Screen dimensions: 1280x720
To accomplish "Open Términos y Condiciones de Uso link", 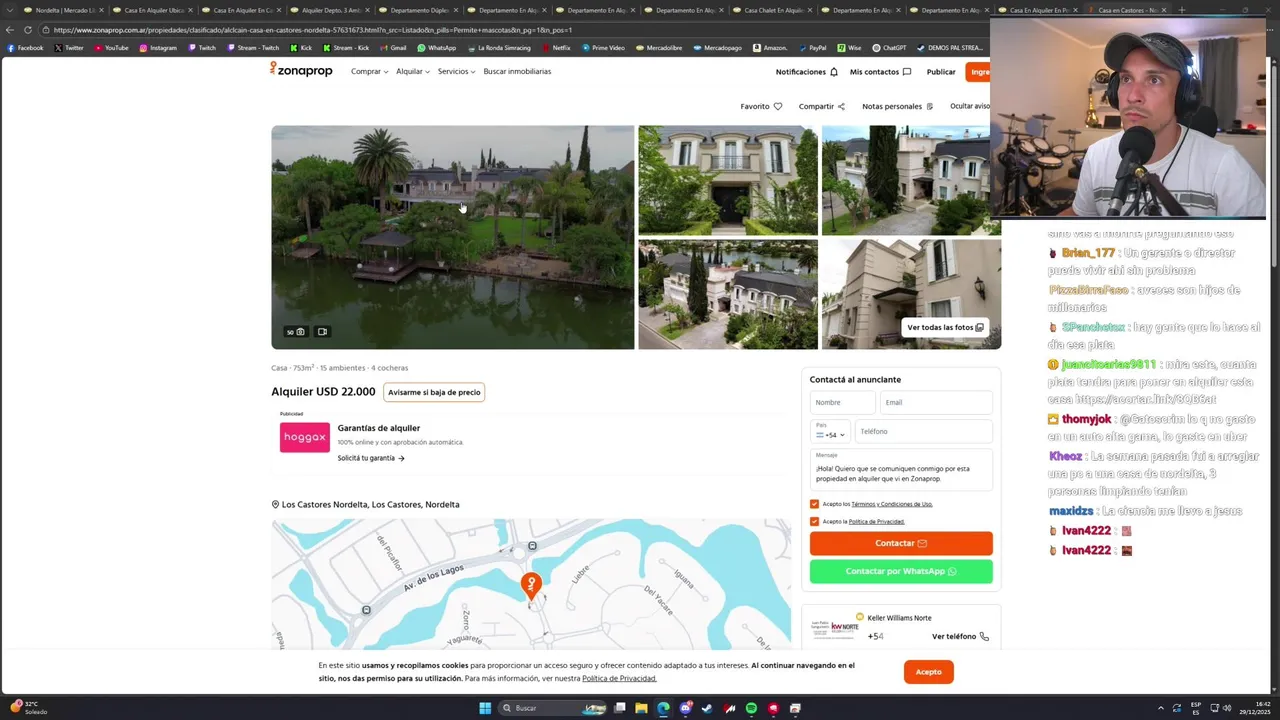I will click(x=892, y=504).
